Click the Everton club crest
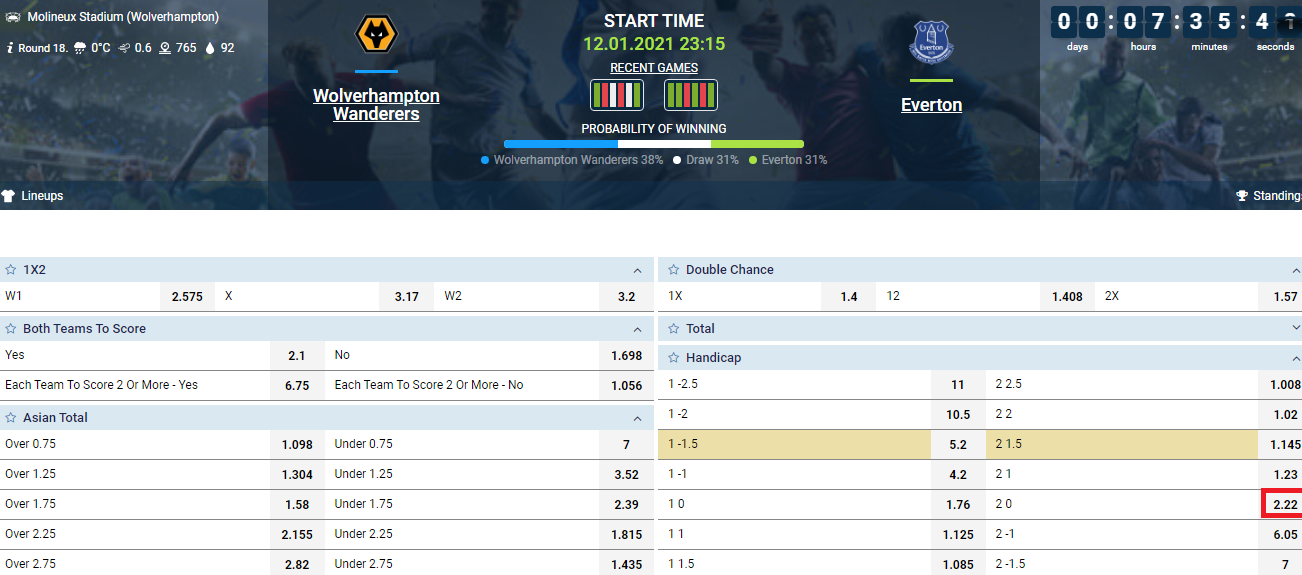 pyautogui.click(x=931, y=42)
